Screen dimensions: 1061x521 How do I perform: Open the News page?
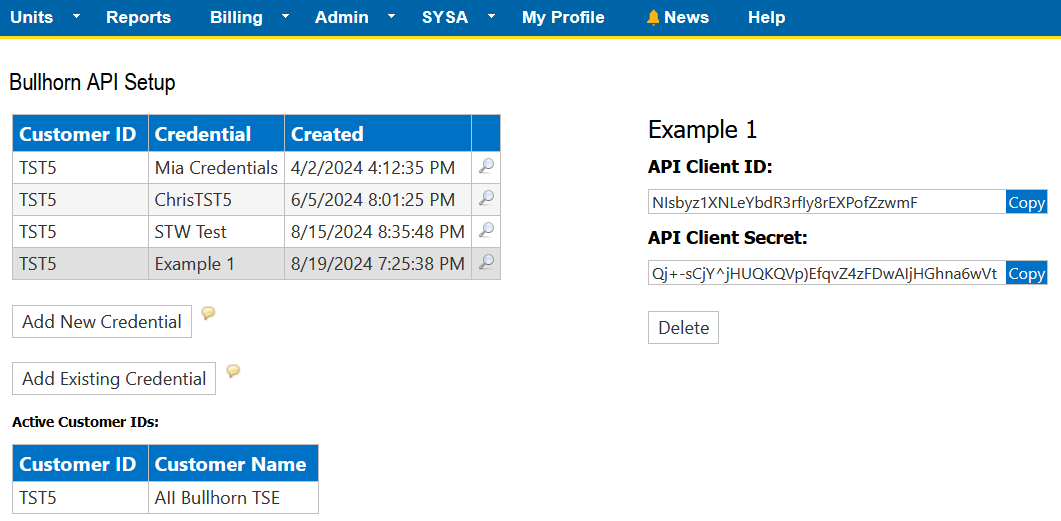point(686,18)
